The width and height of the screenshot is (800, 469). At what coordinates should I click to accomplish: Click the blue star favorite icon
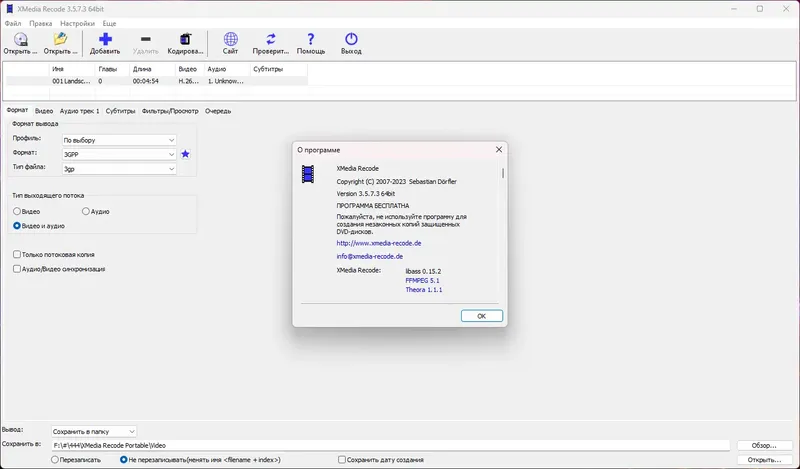coord(185,154)
